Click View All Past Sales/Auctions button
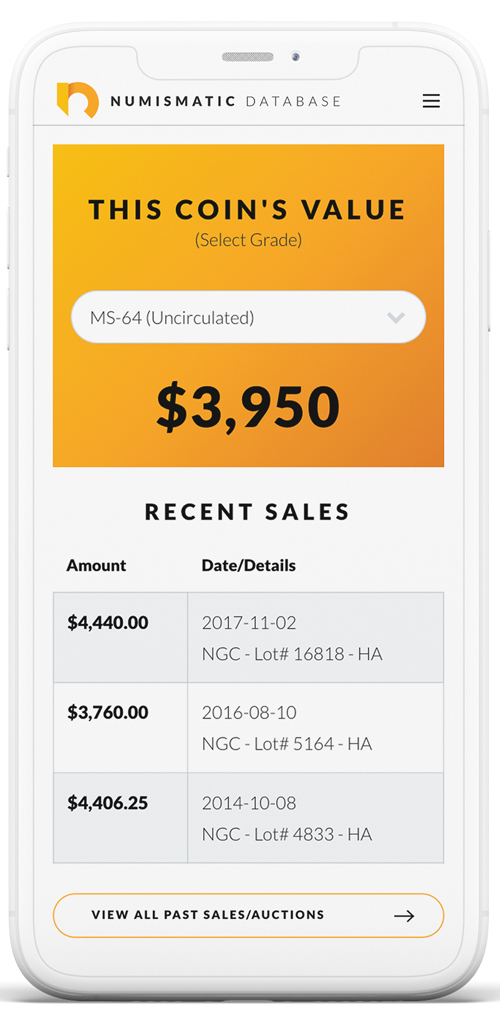This screenshot has width=500, height=1024. tap(248, 916)
